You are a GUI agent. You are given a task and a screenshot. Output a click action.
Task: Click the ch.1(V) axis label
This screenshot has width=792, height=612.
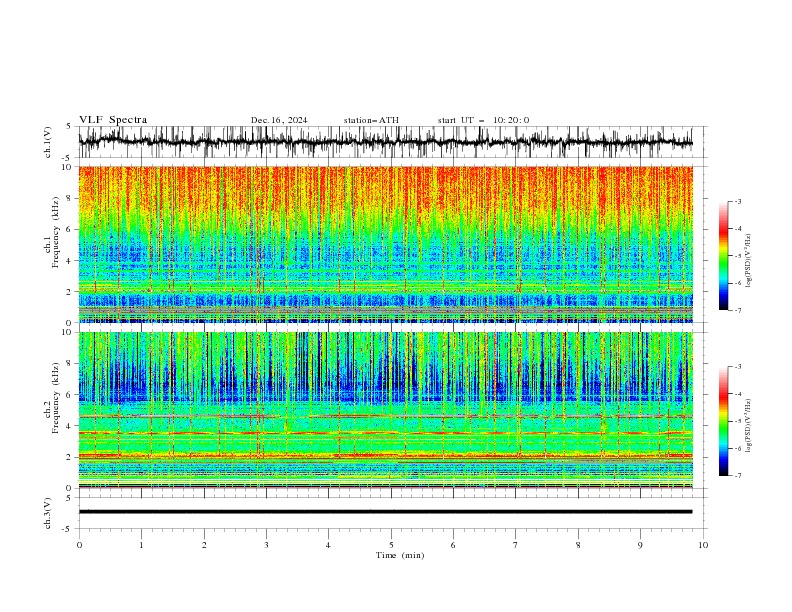point(48,142)
